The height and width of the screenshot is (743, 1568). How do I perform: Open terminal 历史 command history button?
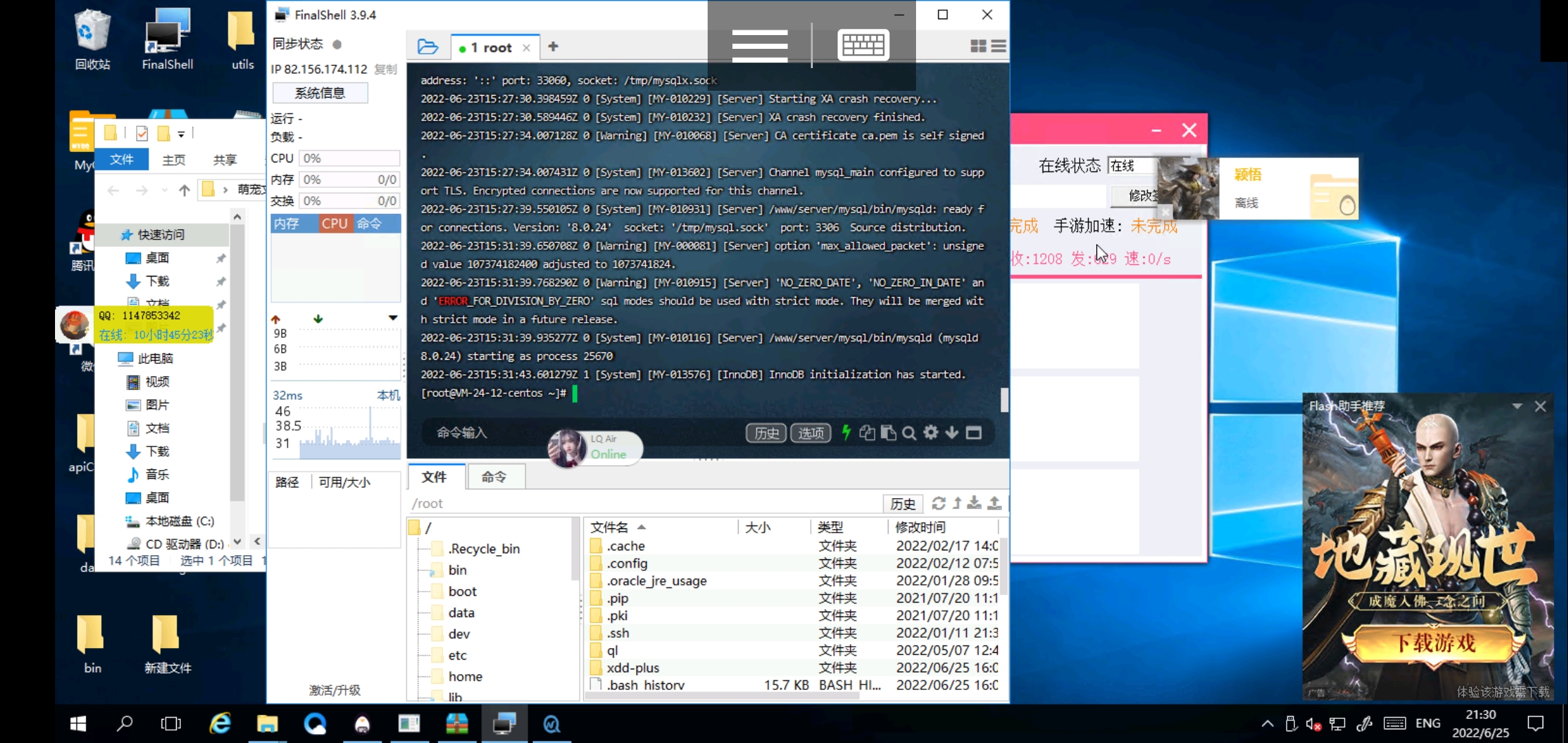pos(766,433)
